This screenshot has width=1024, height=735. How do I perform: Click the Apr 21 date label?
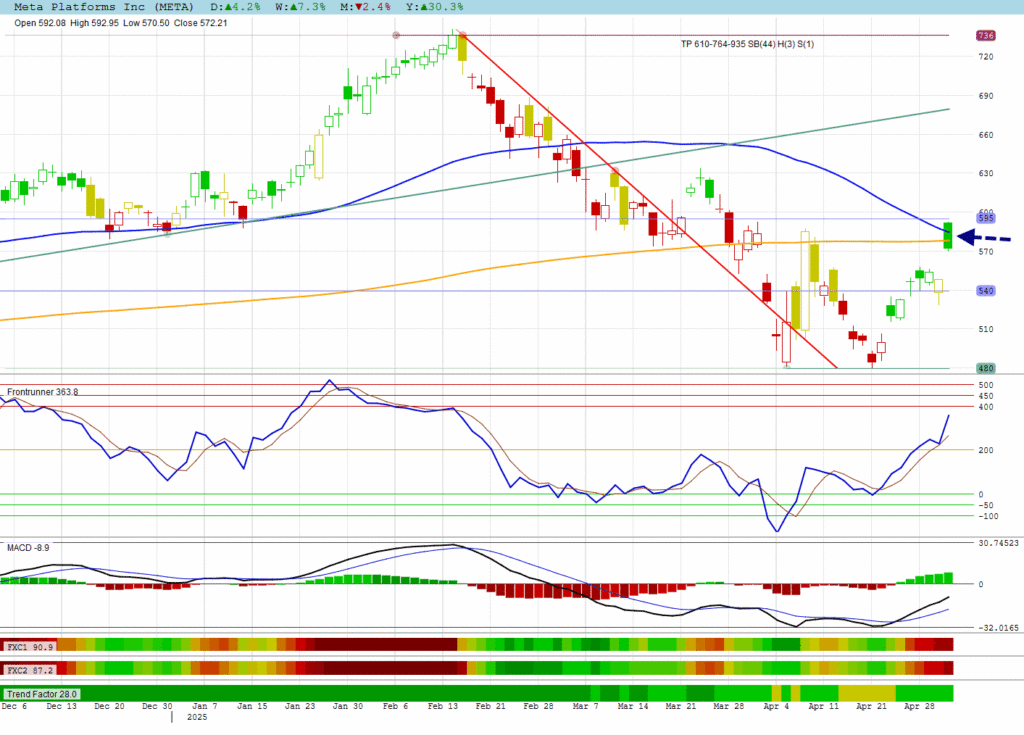click(x=871, y=706)
